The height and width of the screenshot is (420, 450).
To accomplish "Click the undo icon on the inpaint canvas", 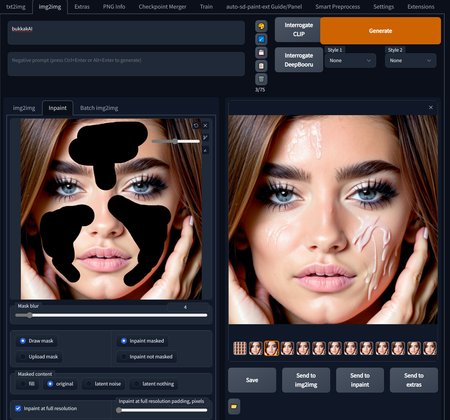I will click(x=196, y=126).
